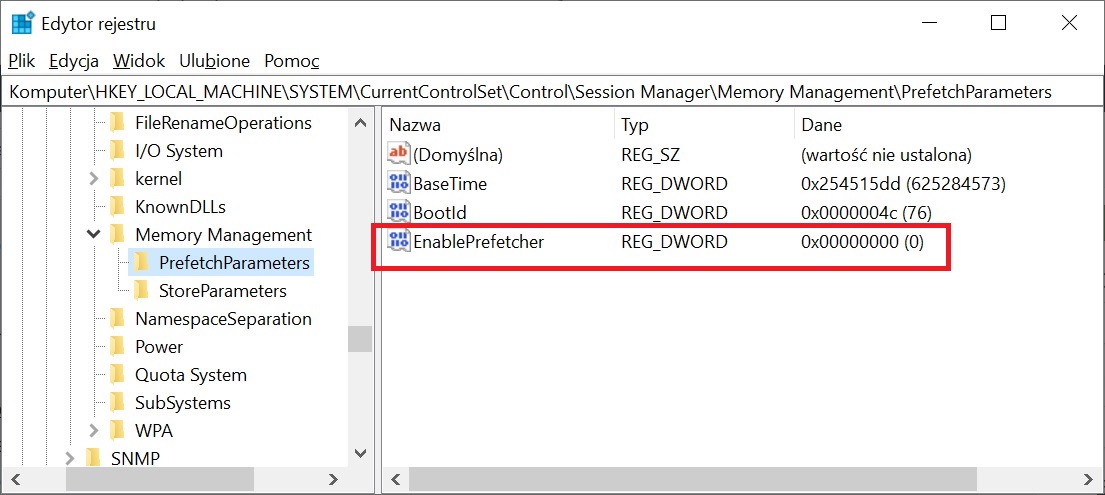Select the I/O System folder icon
Viewport: 1105px width, 495px height.
118,151
